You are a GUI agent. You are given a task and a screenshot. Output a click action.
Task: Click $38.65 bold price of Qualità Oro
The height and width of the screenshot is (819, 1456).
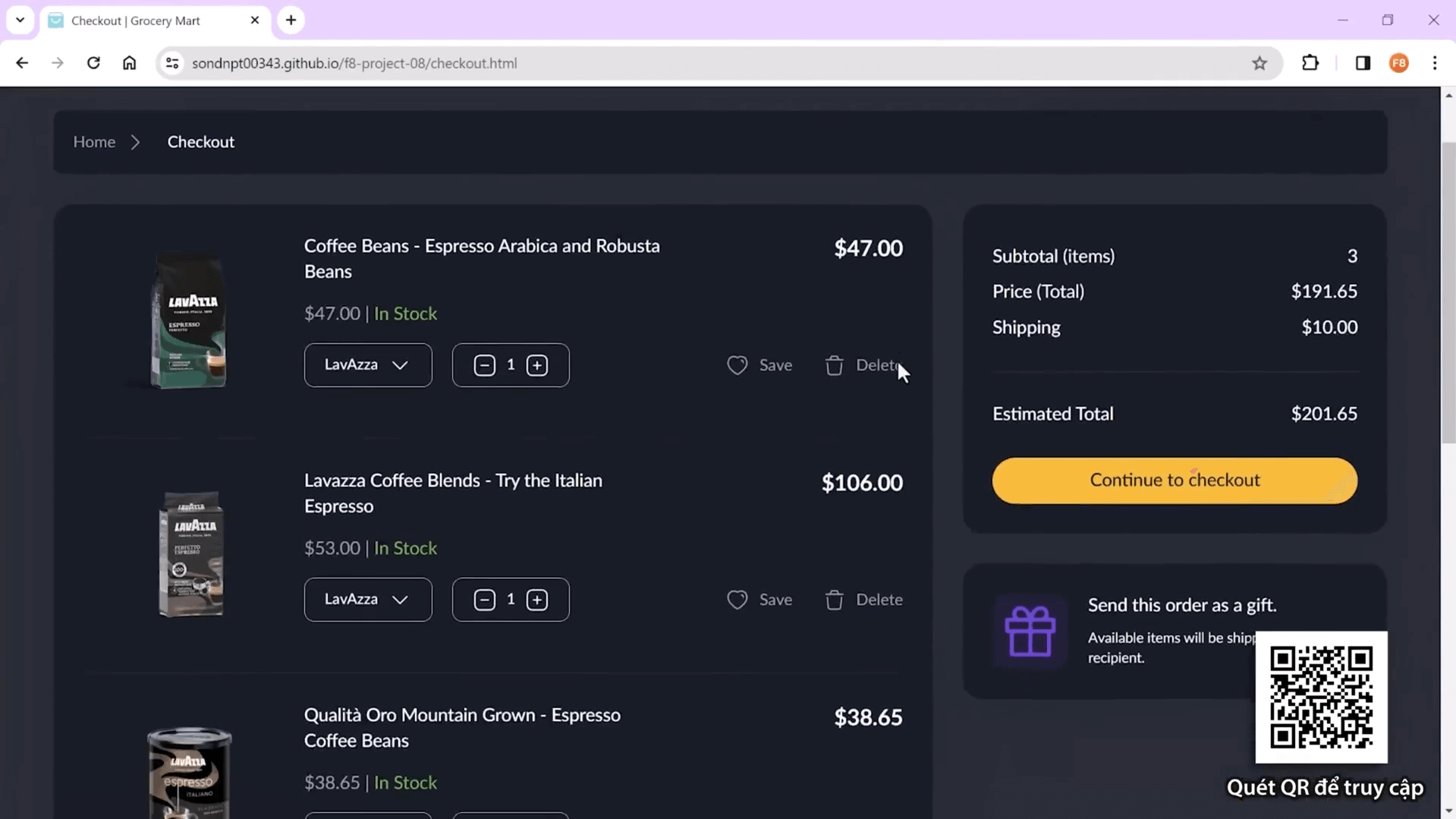point(868,717)
